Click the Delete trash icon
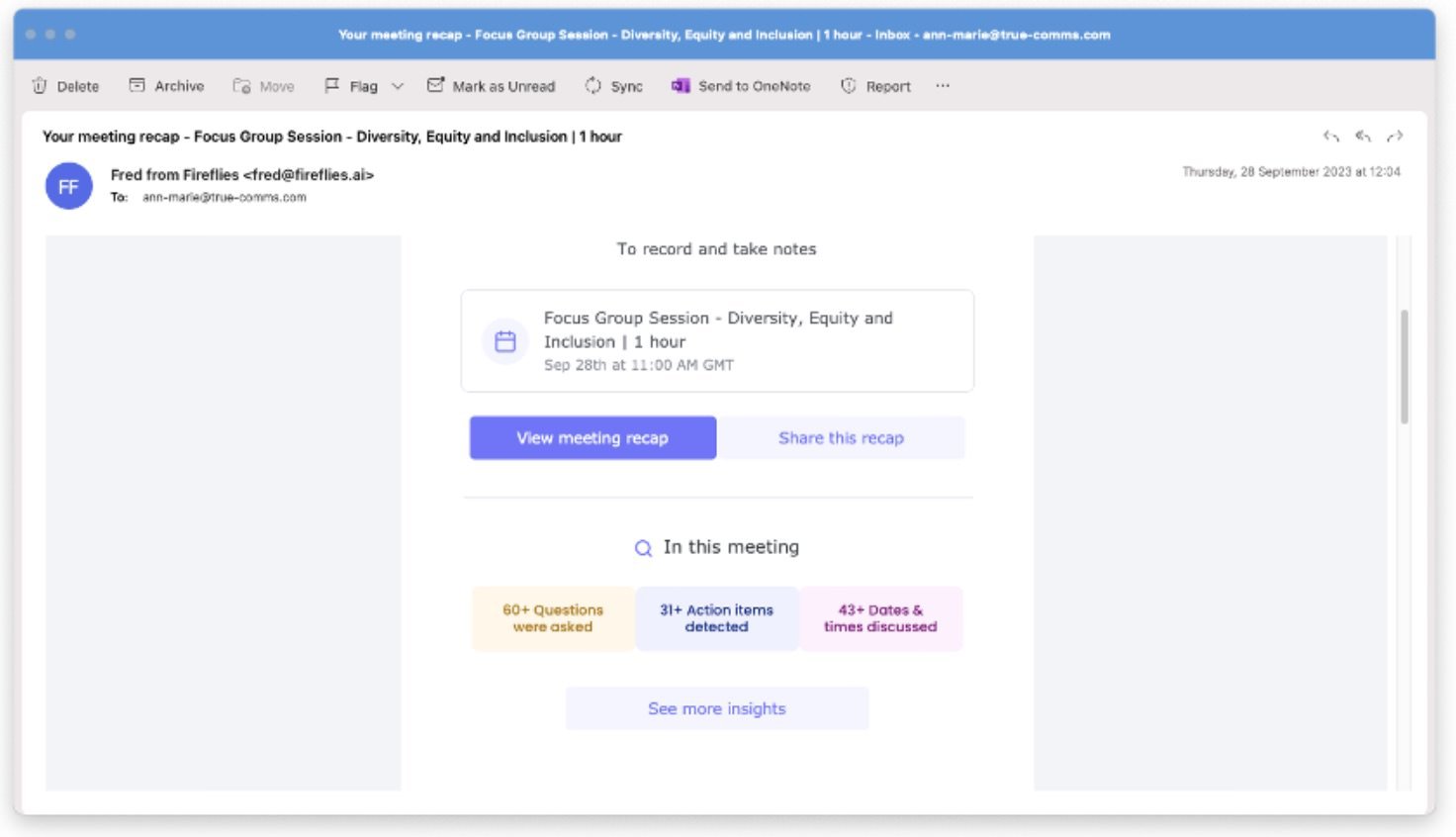Screen dimensions: 1456x837 [x=40, y=86]
